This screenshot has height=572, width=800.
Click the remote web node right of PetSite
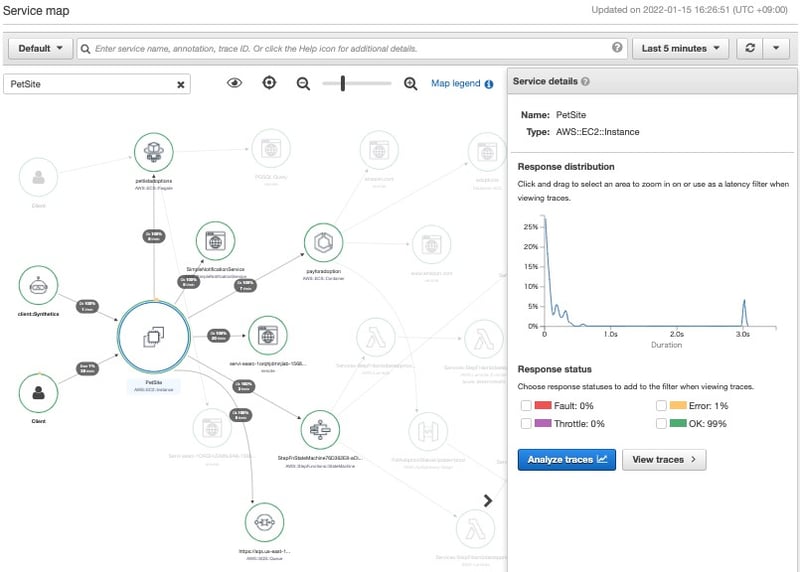[x=267, y=336]
